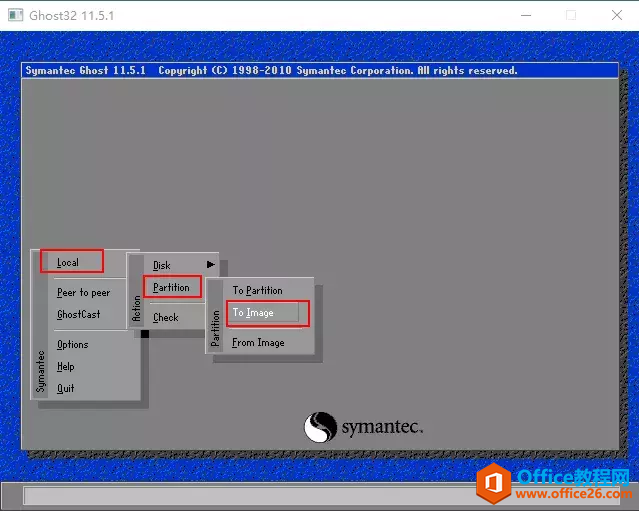Close the Ghost32 11.5.1 window

point(617,15)
